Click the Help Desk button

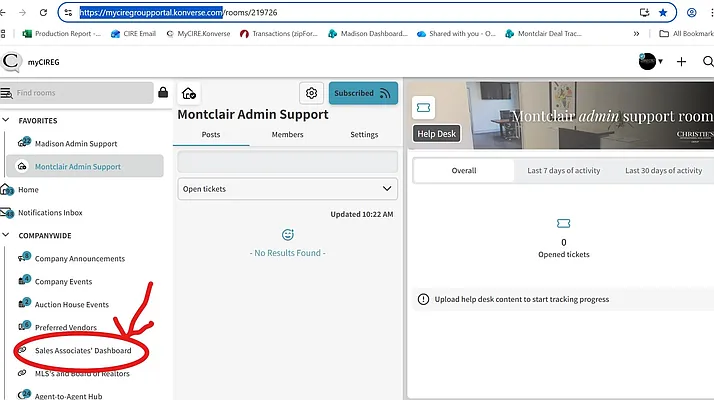(x=436, y=134)
